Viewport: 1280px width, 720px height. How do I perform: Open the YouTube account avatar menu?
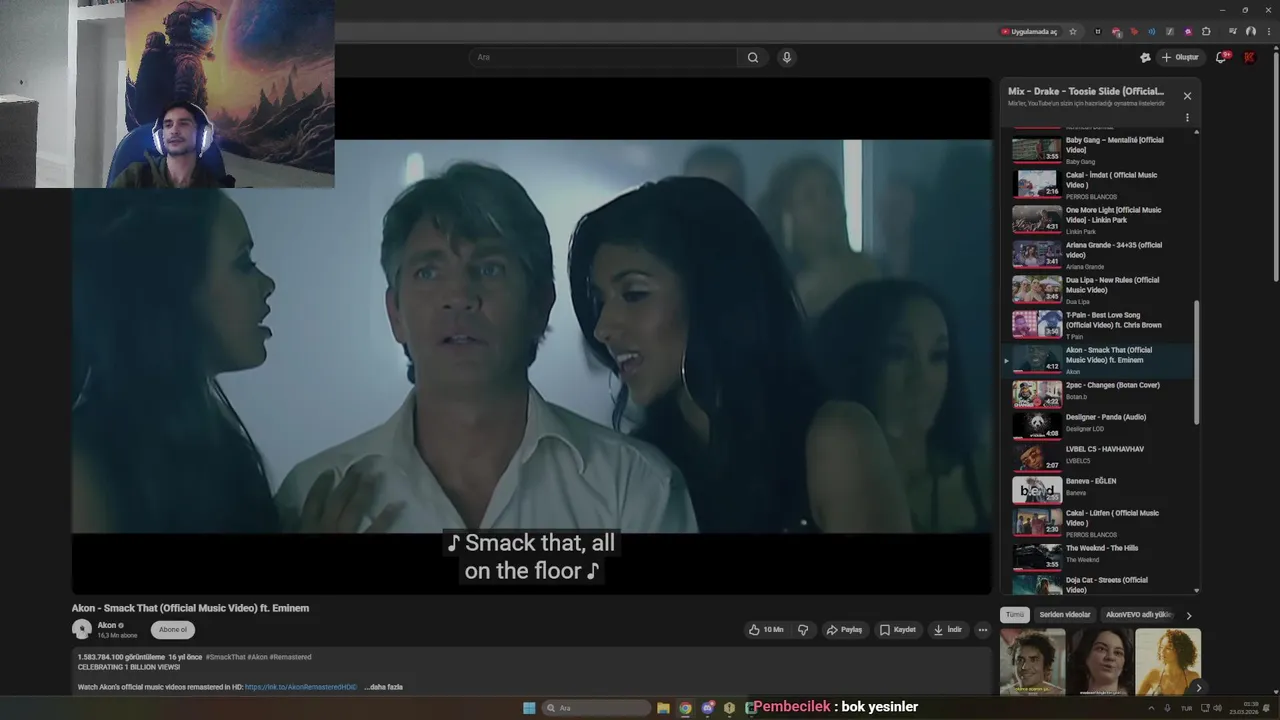click(1249, 57)
